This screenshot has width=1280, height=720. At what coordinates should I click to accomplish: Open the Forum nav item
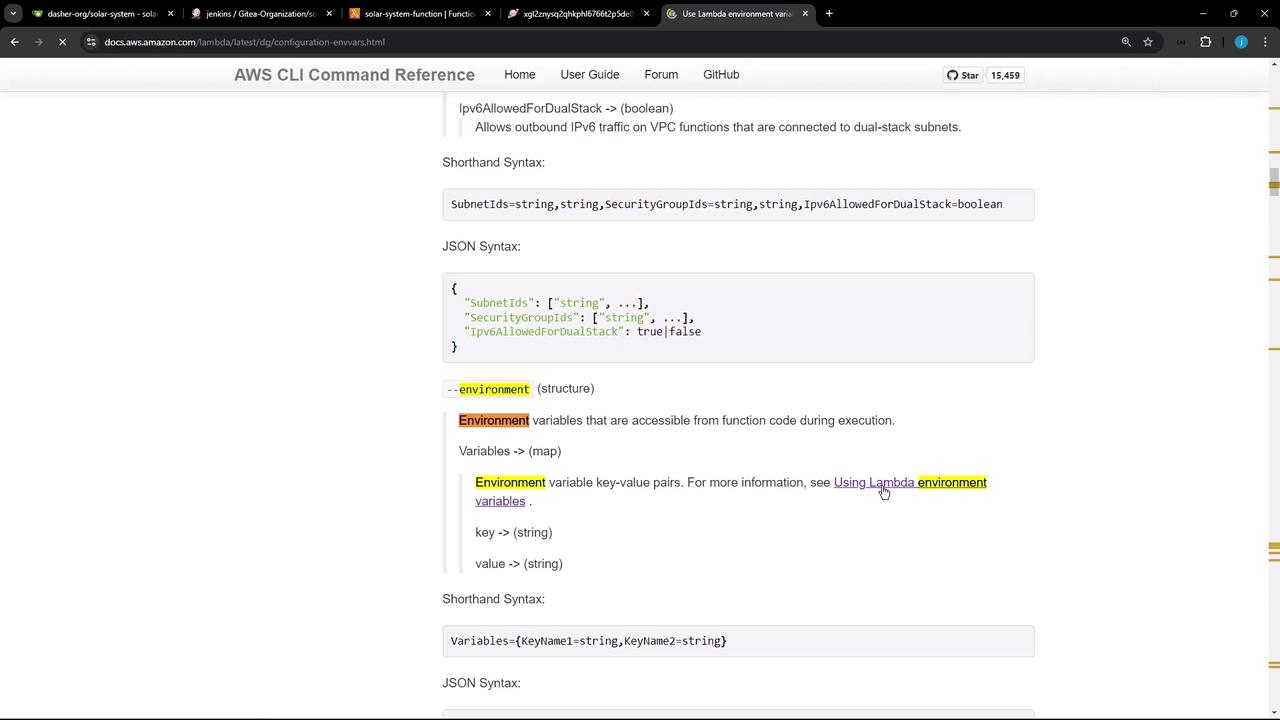pyautogui.click(x=661, y=75)
